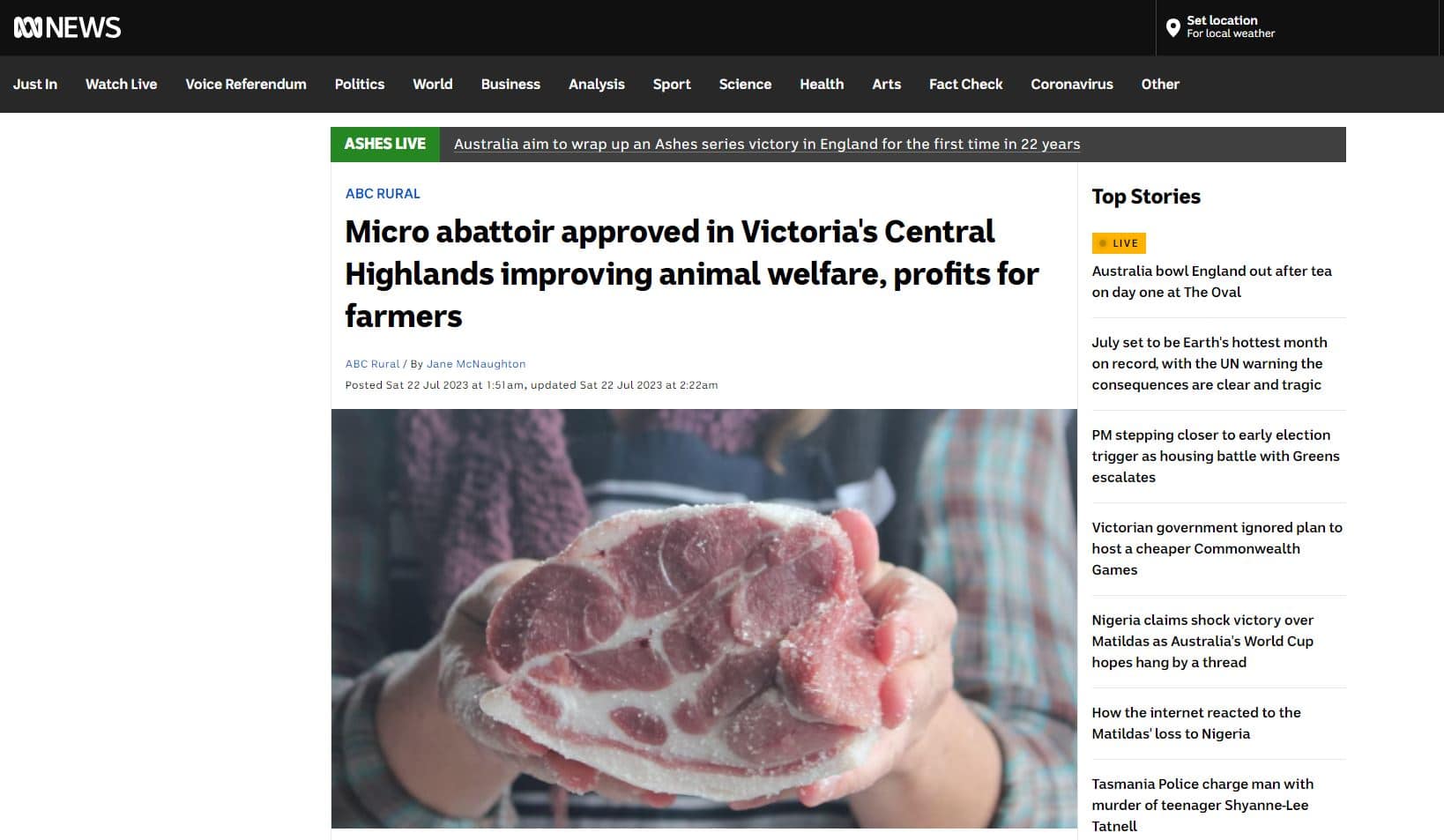Go to the Watch Live page
The width and height of the screenshot is (1444, 840).
coord(121,85)
